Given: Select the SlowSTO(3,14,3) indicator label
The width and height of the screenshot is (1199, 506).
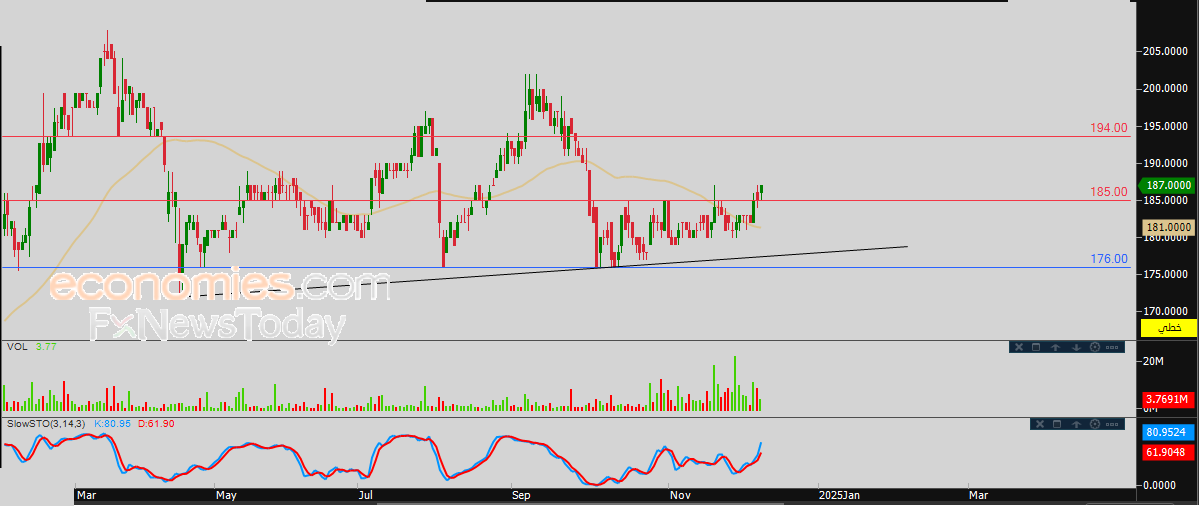Looking at the screenshot, I should coord(47,424).
